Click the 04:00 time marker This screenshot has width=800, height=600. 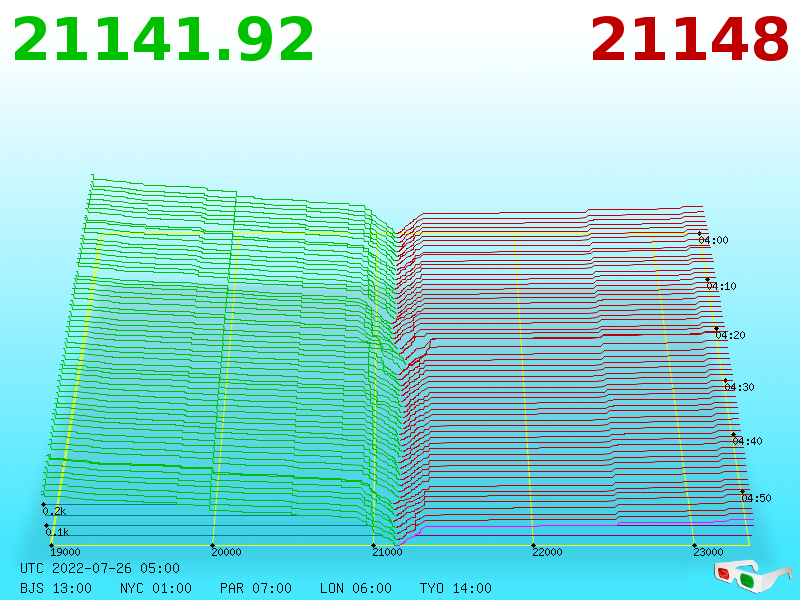click(713, 240)
